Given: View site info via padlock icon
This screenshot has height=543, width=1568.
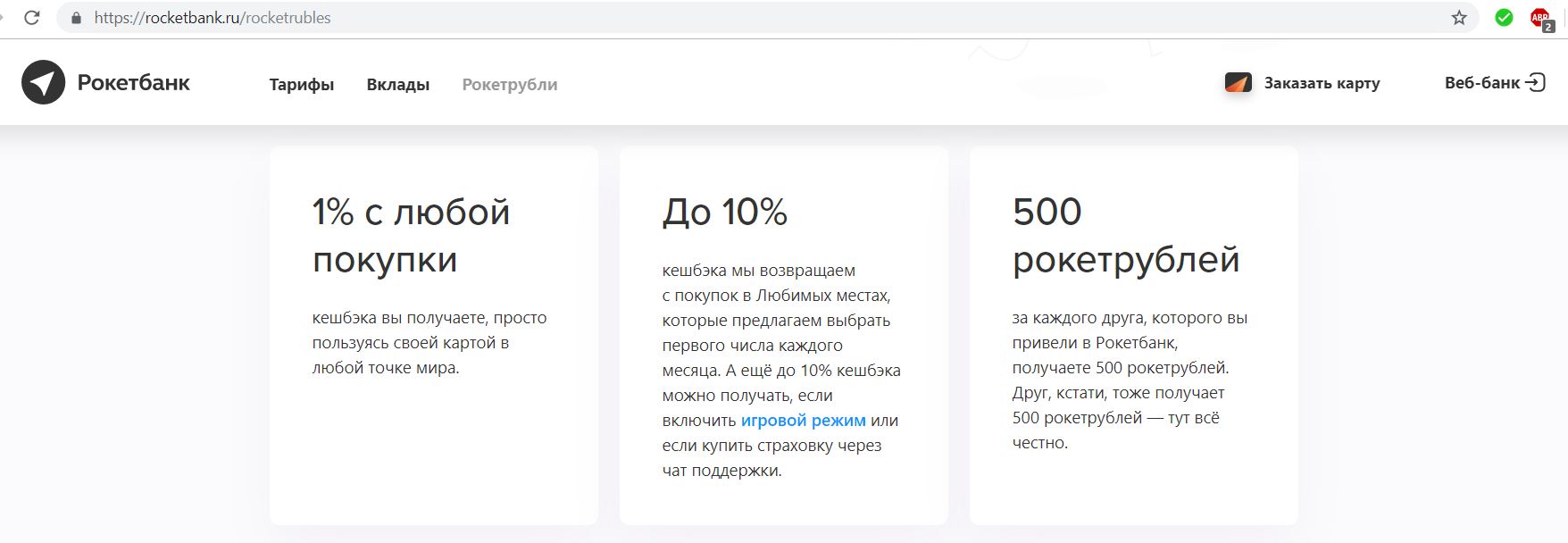Looking at the screenshot, I should coord(76,18).
